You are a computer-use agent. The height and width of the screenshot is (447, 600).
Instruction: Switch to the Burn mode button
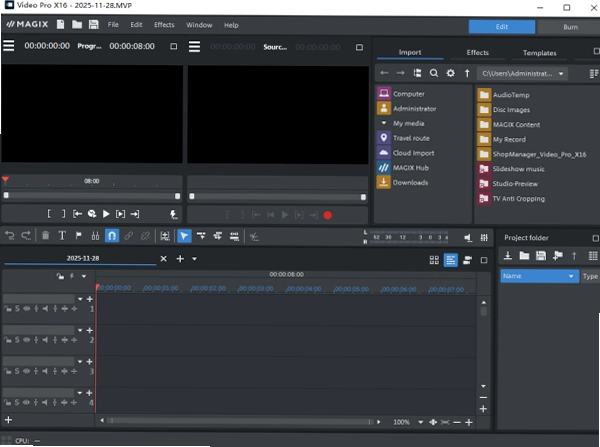pos(570,27)
